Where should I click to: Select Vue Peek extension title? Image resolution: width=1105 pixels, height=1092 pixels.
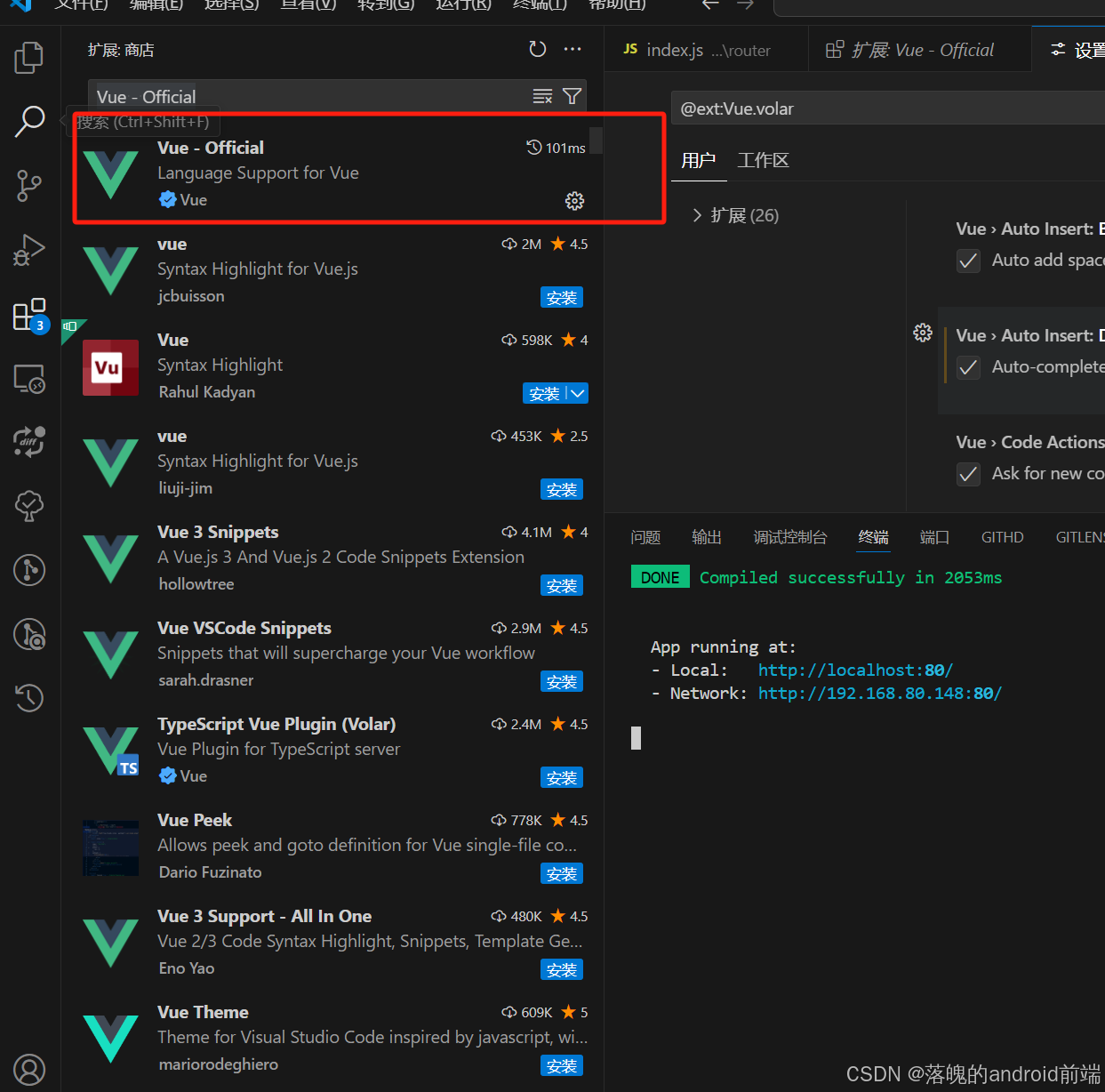pos(195,820)
